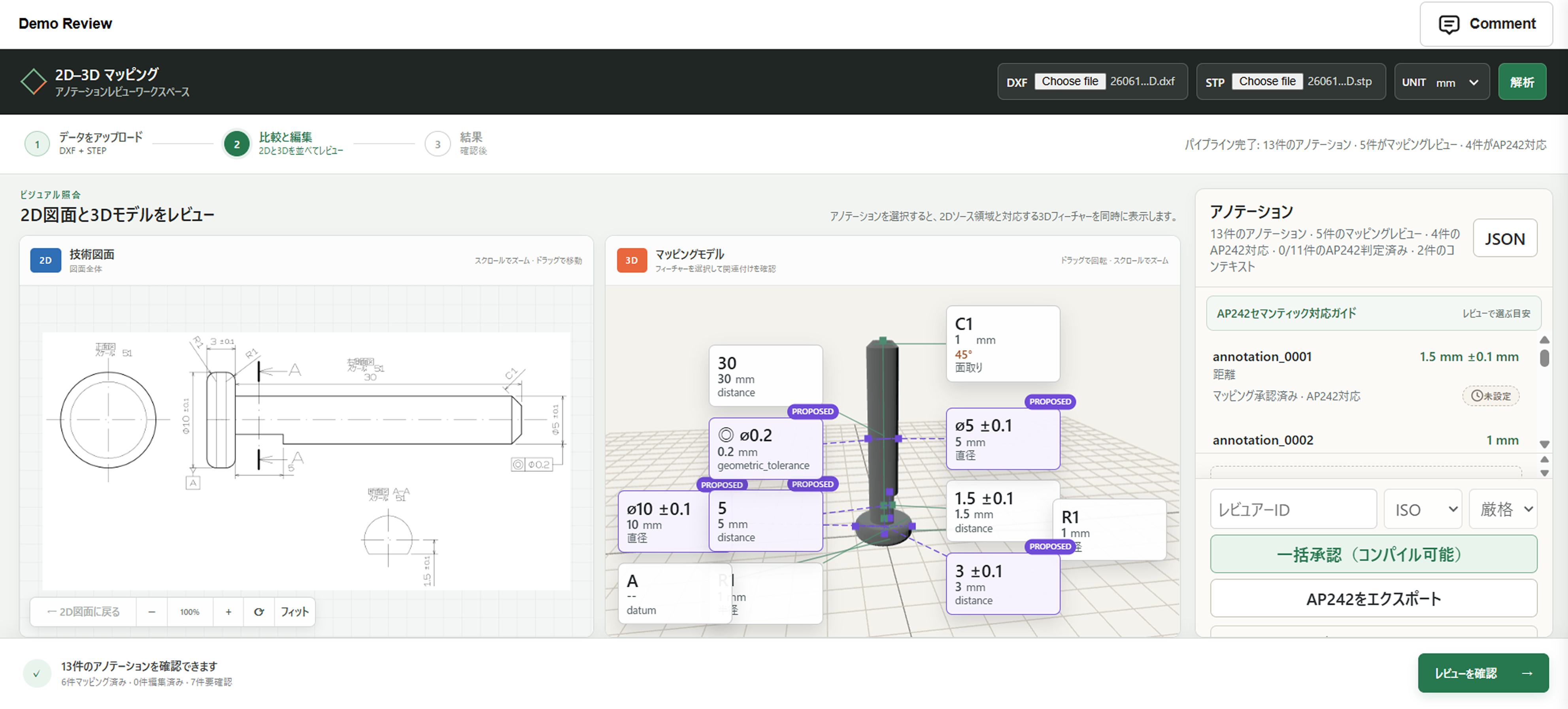Click the orange 3D badge icon
The width and height of the screenshot is (1568, 709).
tap(632, 260)
